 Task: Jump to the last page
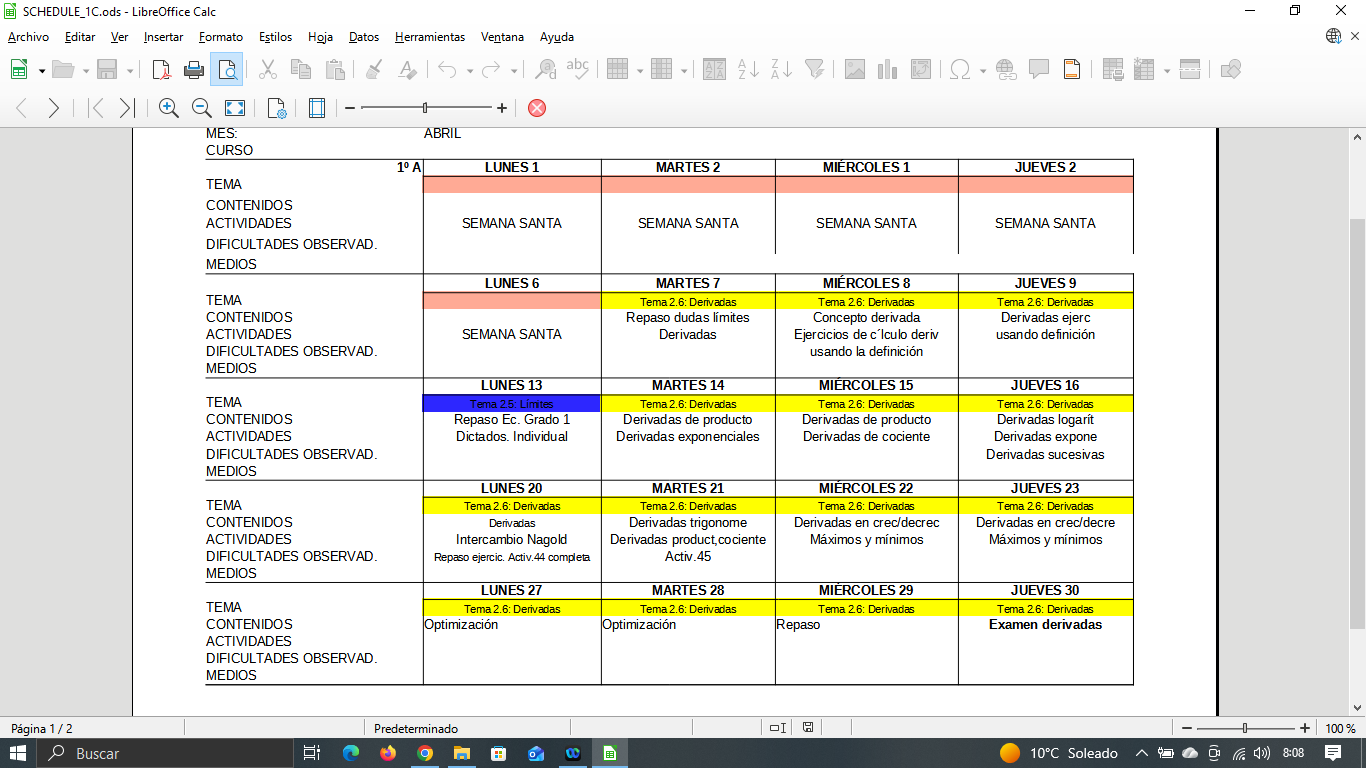pos(126,108)
